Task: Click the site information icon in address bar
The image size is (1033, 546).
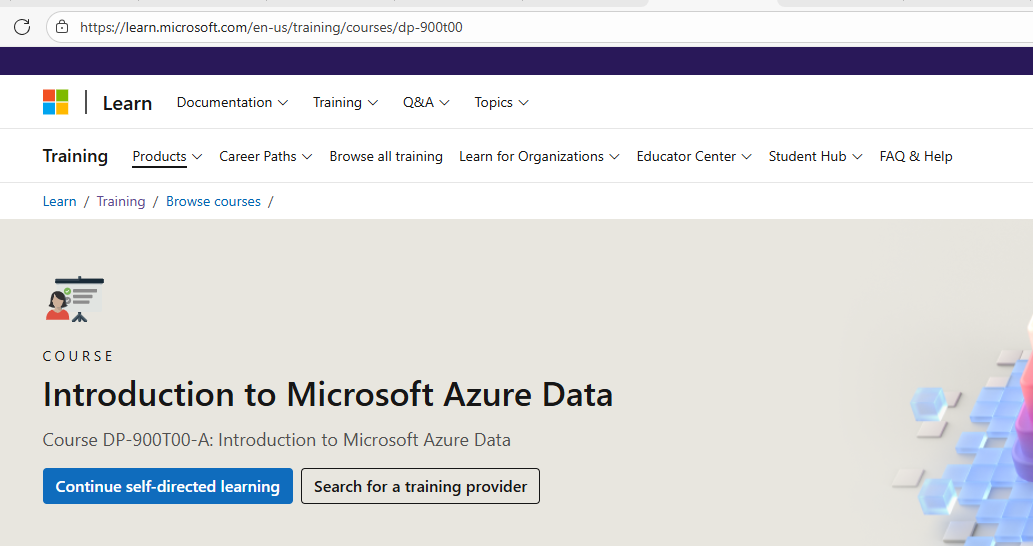Action: tap(62, 27)
